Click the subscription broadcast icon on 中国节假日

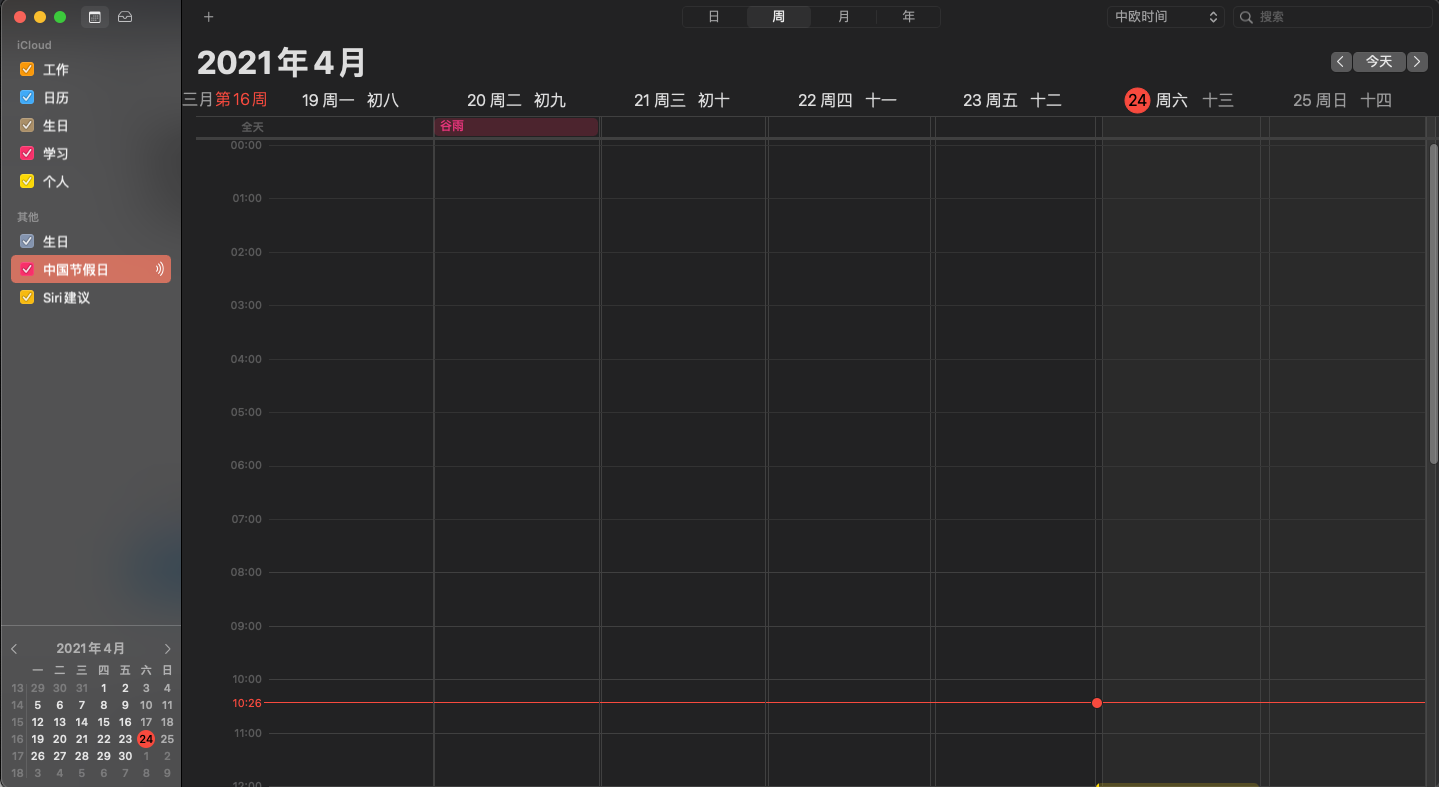(159, 269)
